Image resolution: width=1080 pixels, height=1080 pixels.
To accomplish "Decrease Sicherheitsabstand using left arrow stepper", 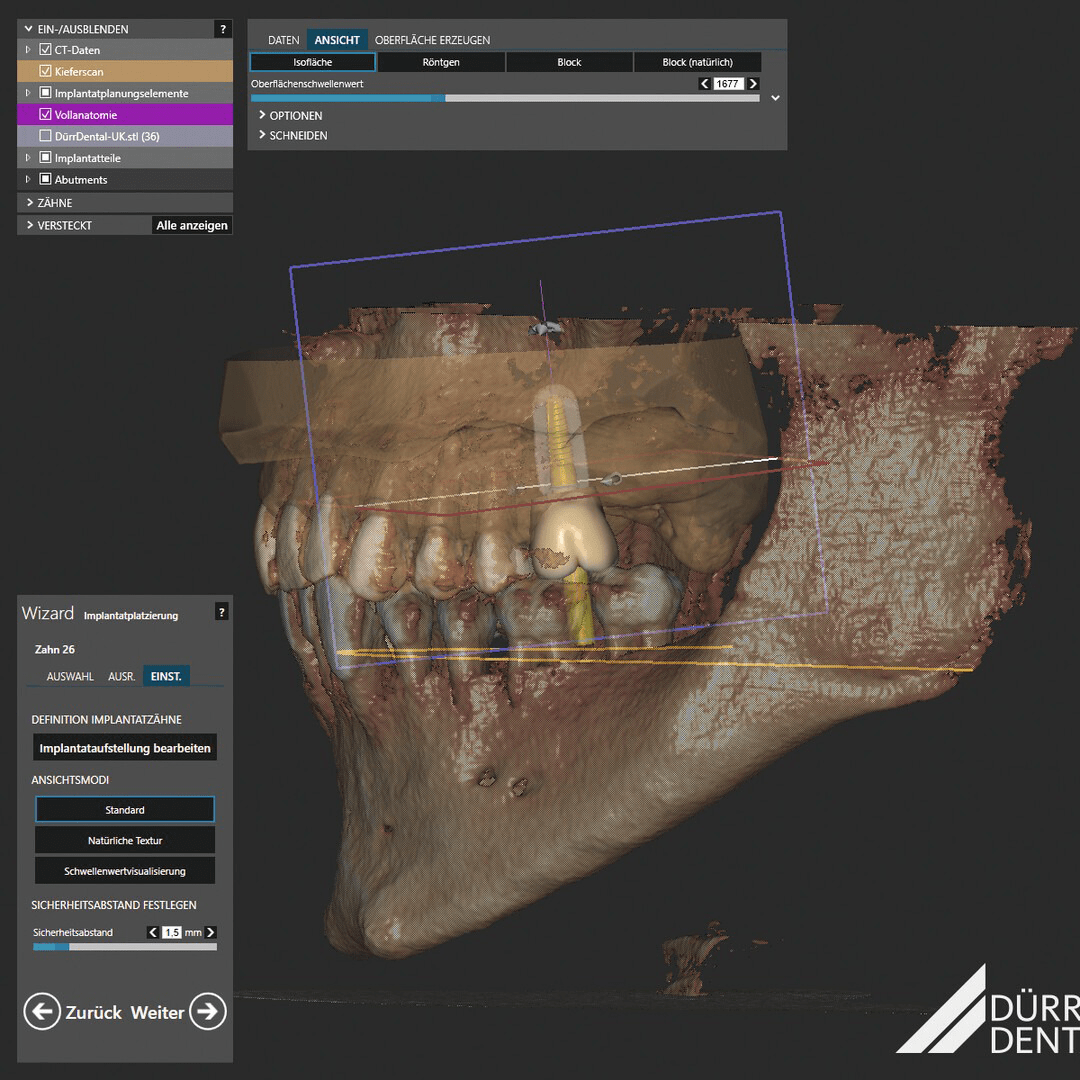I will [153, 931].
